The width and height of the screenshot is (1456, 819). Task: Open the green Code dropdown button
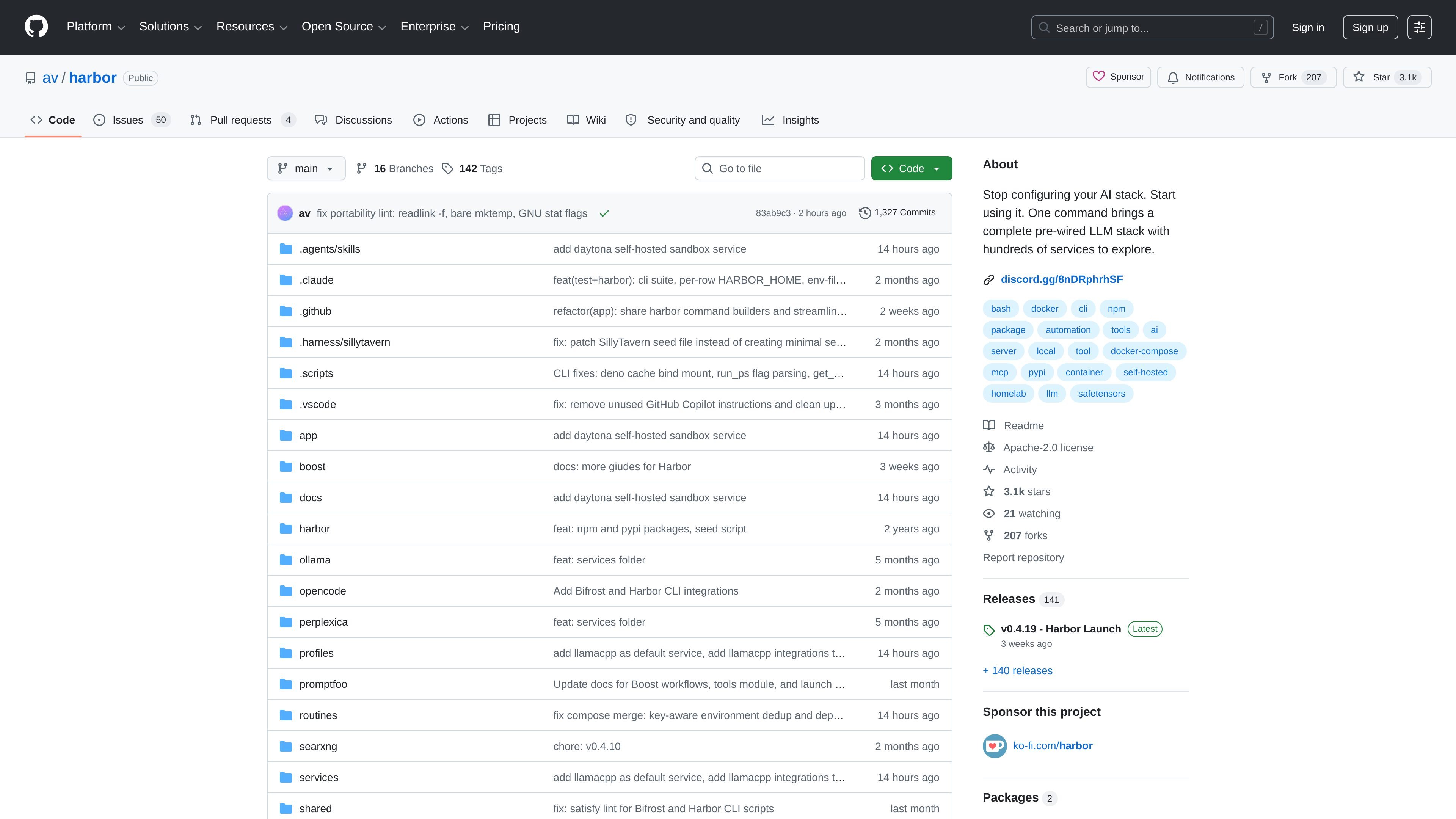tap(911, 168)
